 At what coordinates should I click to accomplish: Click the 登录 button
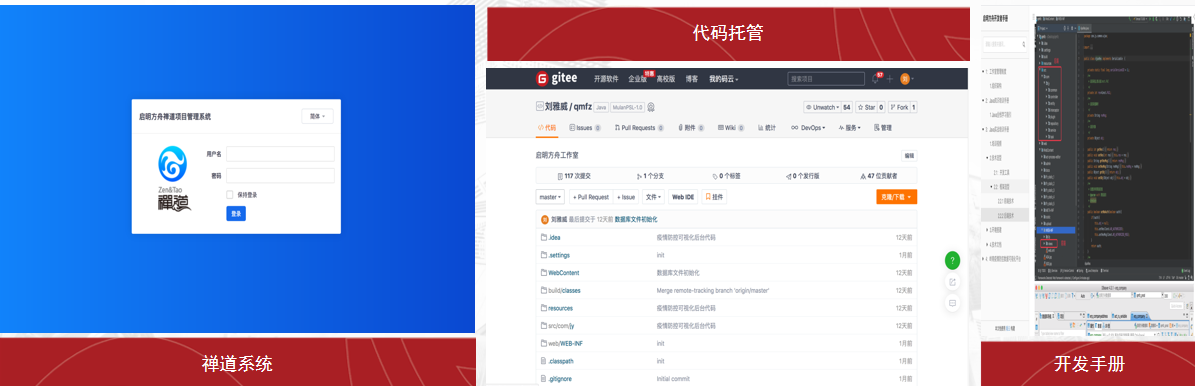click(236, 214)
